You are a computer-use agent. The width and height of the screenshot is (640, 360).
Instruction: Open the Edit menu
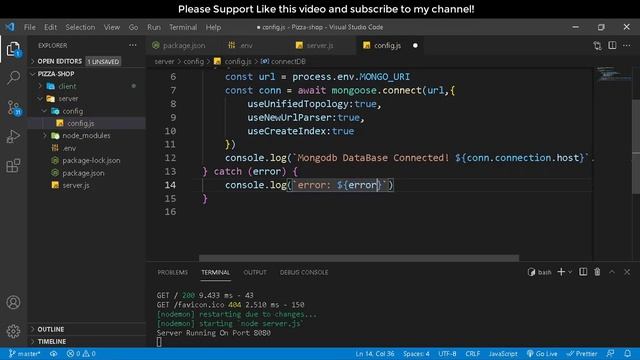pos(51,27)
